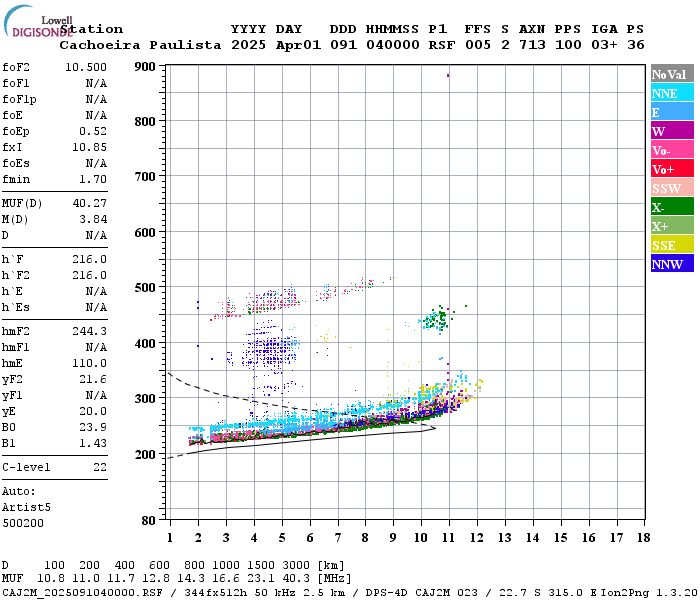700x600 pixels.
Task: Click the year value '2025' in header
Action: pyautogui.click(x=249, y=45)
